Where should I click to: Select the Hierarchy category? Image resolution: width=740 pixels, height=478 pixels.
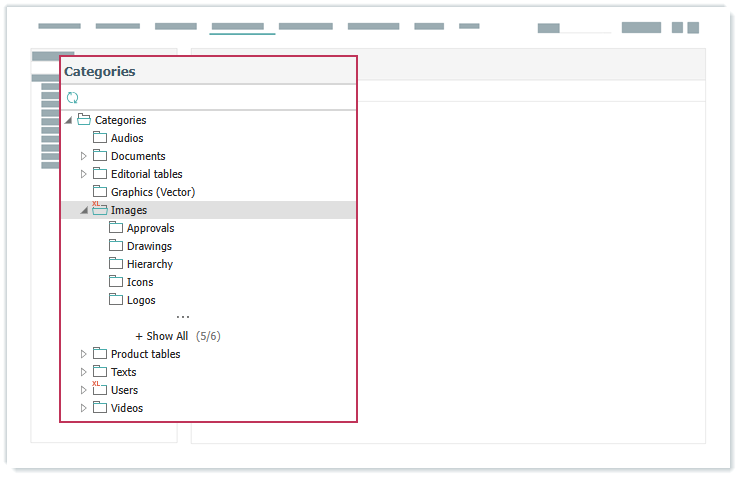[149, 264]
